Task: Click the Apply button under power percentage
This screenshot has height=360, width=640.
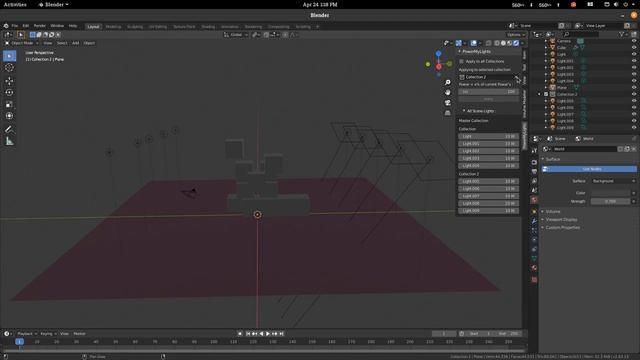Action: [x=488, y=99]
